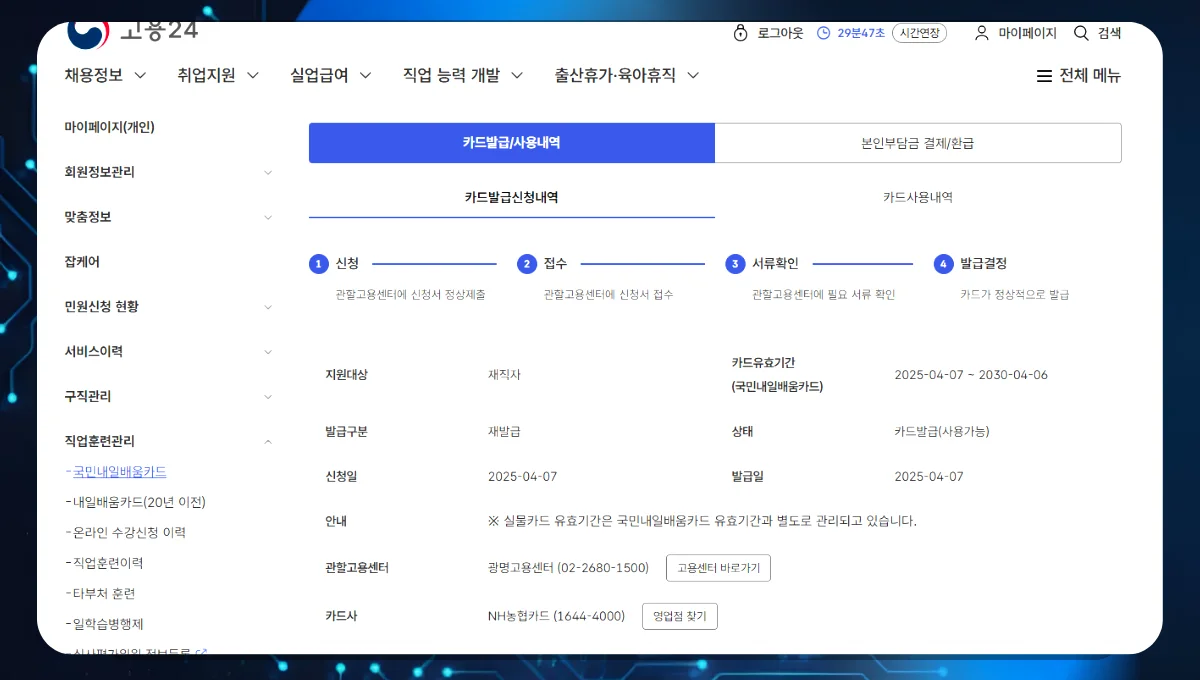Viewport: 1200px width, 680px height.
Task: Click the session timer clock icon
Action: point(824,33)
